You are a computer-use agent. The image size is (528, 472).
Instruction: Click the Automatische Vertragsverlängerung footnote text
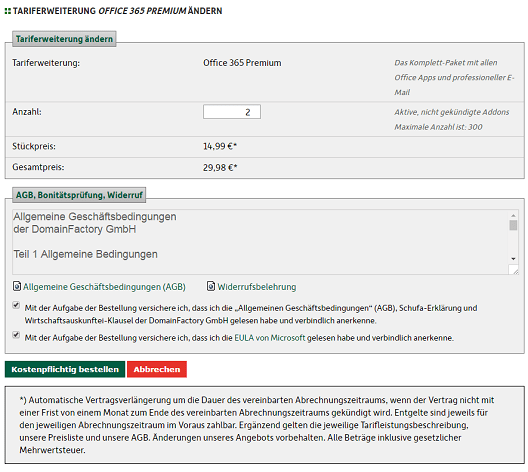[x=257, y=425]
